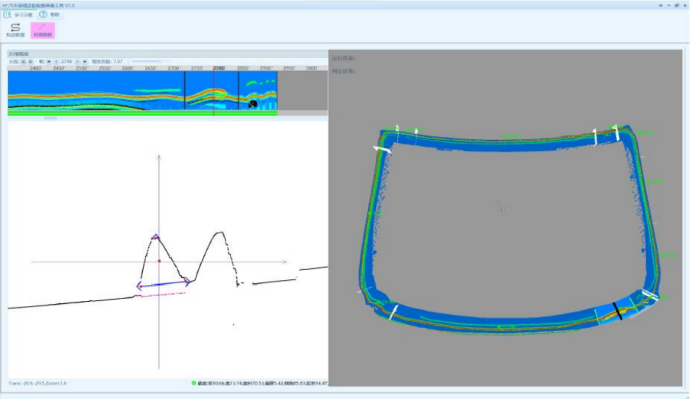Click the zoom factor value 7.07
This screenshot has height=400, width=692.
pos(118,61)
